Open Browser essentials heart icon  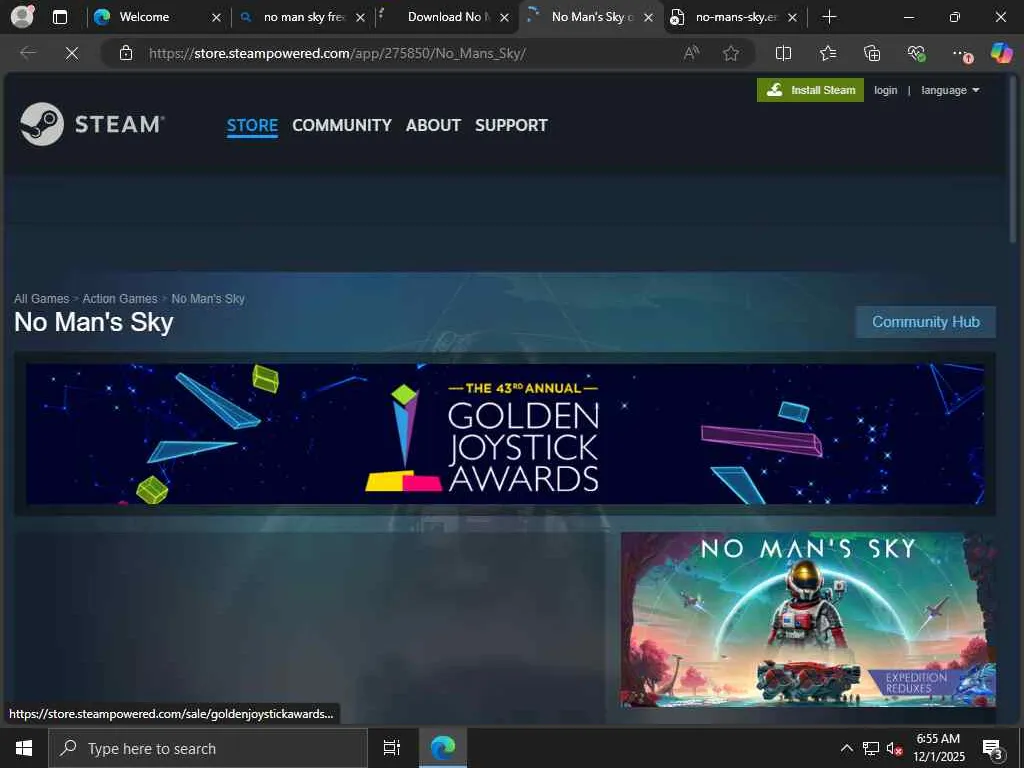click(916, 53)
